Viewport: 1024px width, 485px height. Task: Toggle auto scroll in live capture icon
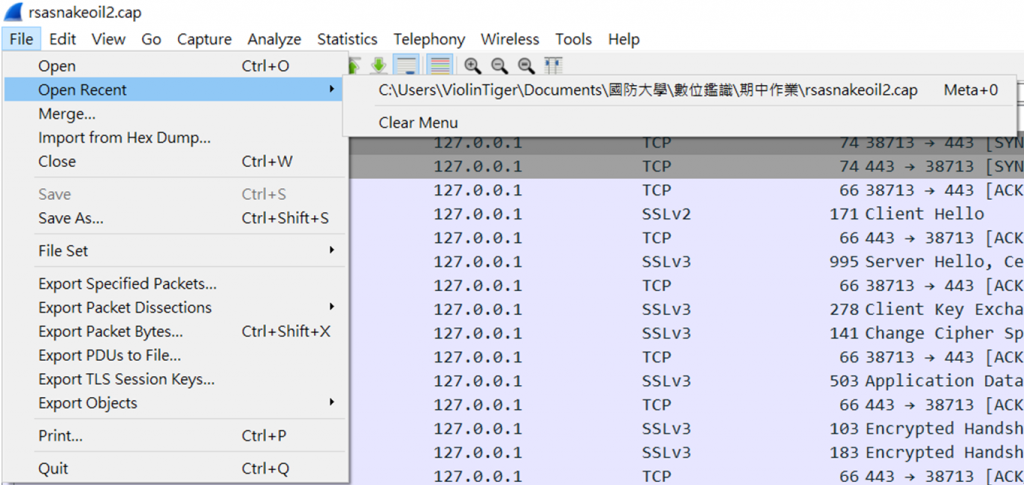coord(407,65)
